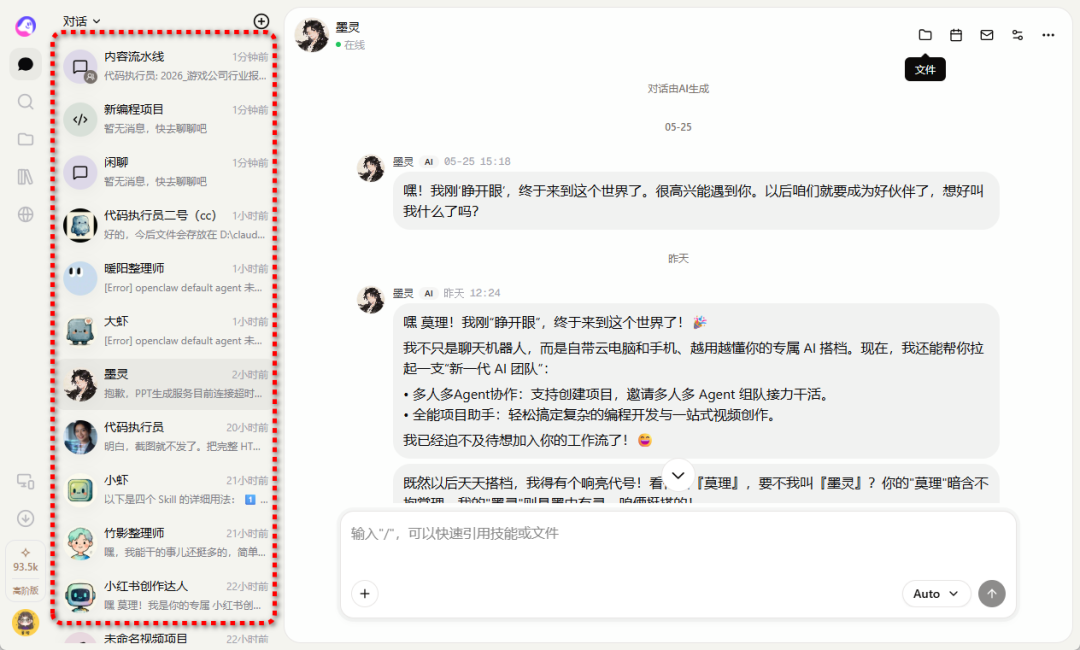Viewport: 1080px width, 650px height.
Task: Open the plus attachment button in input box
Action: click(x=365, y=594)
